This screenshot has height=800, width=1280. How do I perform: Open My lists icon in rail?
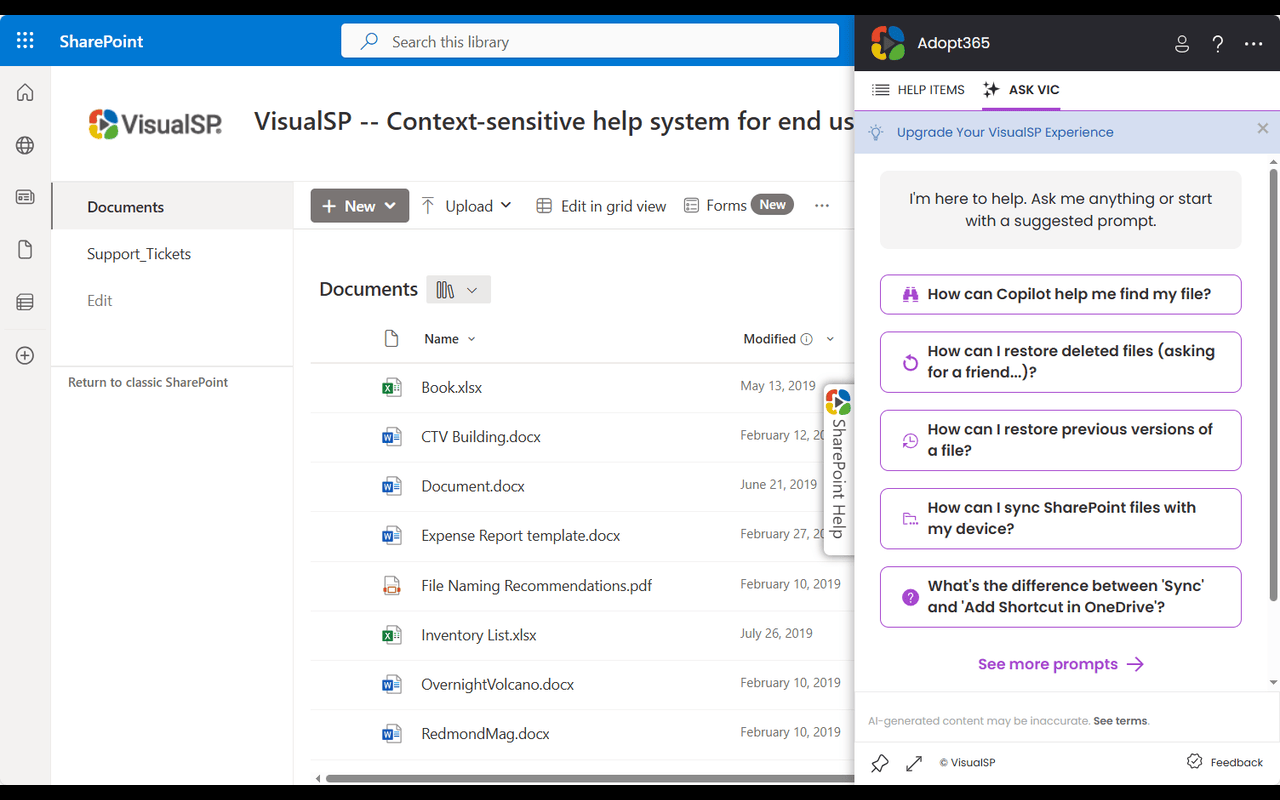[25, 302]
